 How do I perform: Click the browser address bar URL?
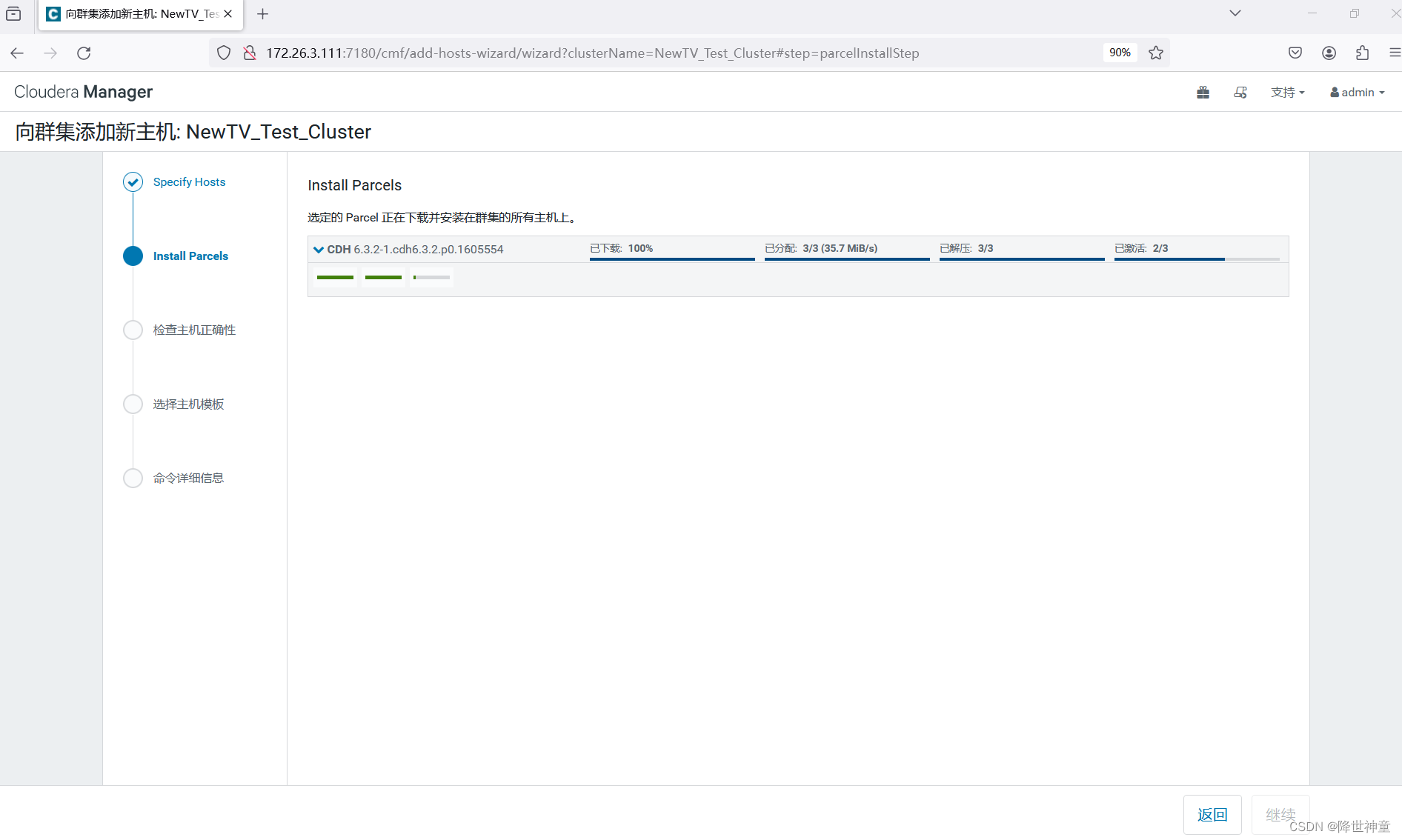point(593,53)
